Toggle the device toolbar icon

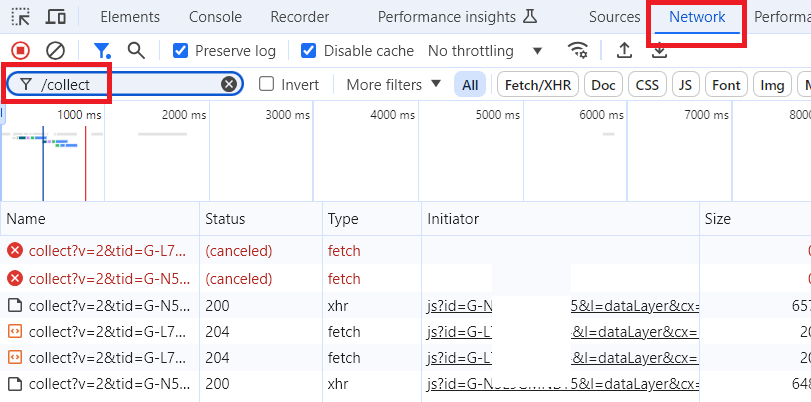click(57, 17)
